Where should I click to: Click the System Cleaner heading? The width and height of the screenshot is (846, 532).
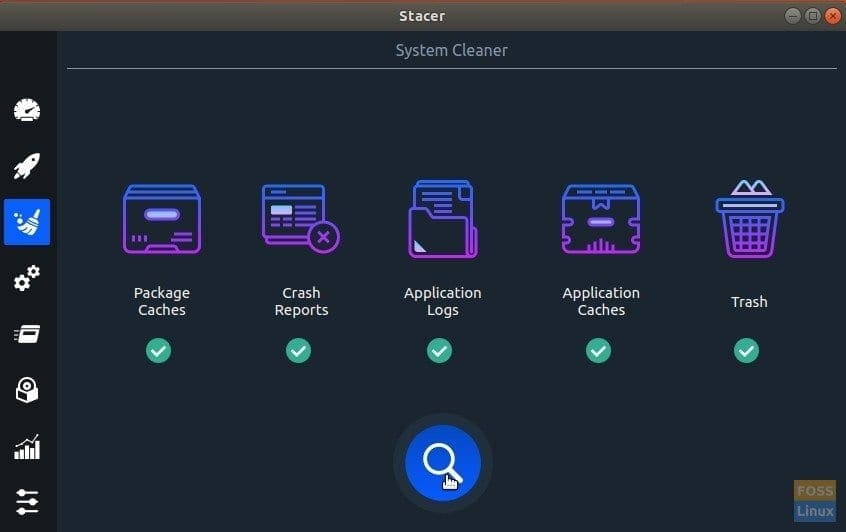[x=452, y=50]
